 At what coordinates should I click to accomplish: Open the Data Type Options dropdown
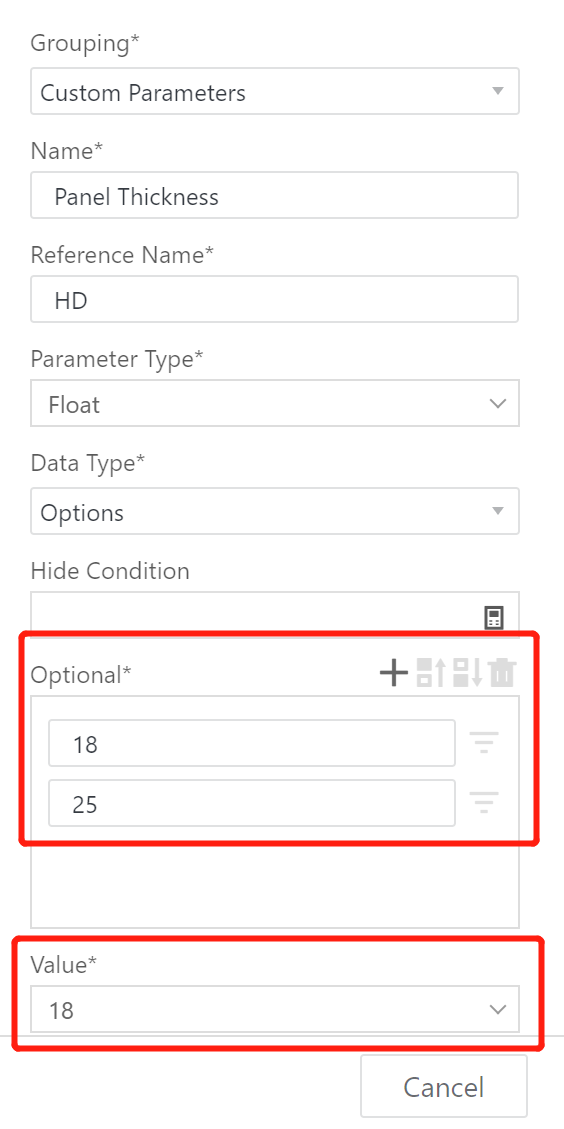[x=274, y=511]
